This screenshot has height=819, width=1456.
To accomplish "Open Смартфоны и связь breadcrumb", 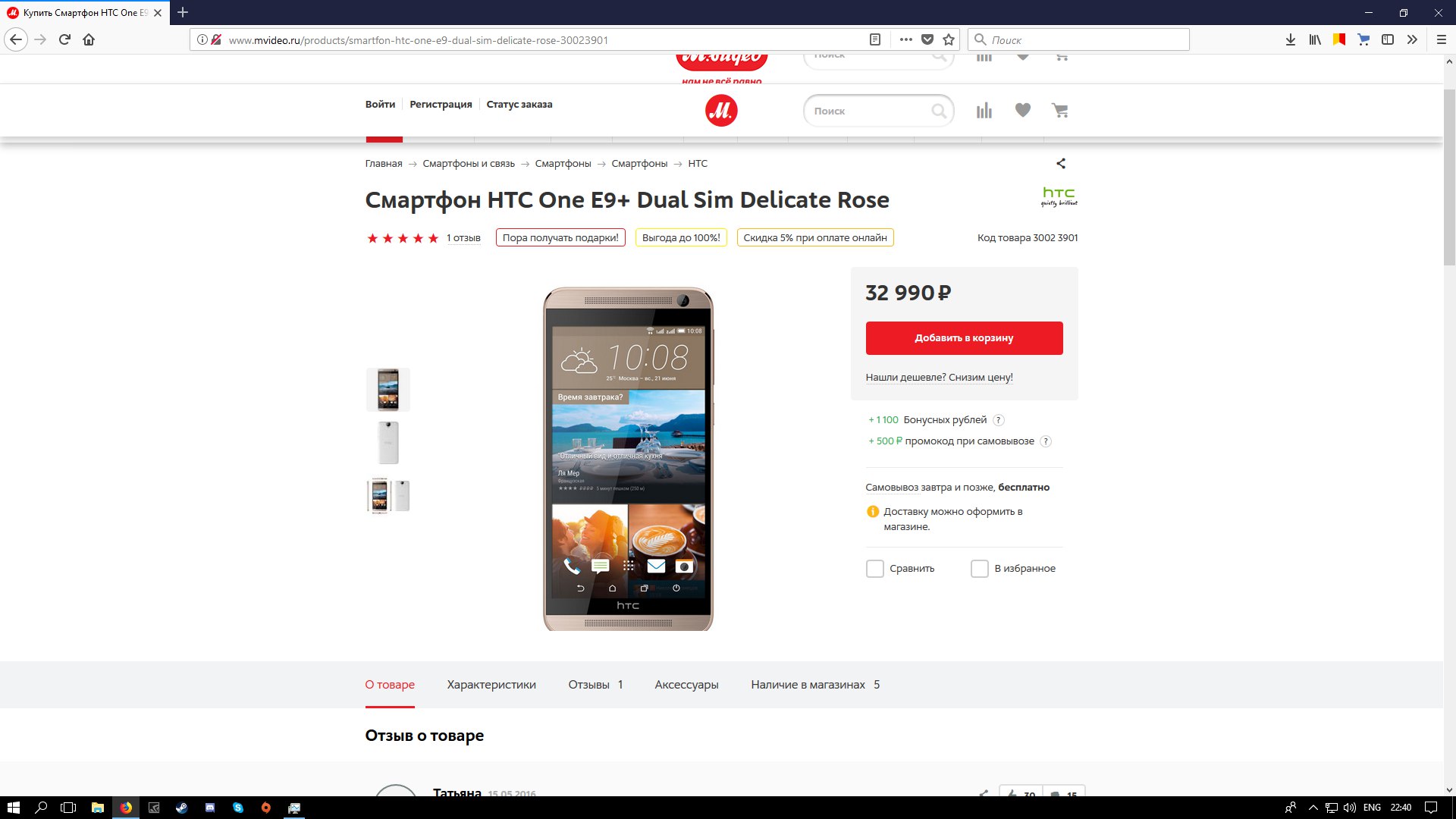I will 469,164.
